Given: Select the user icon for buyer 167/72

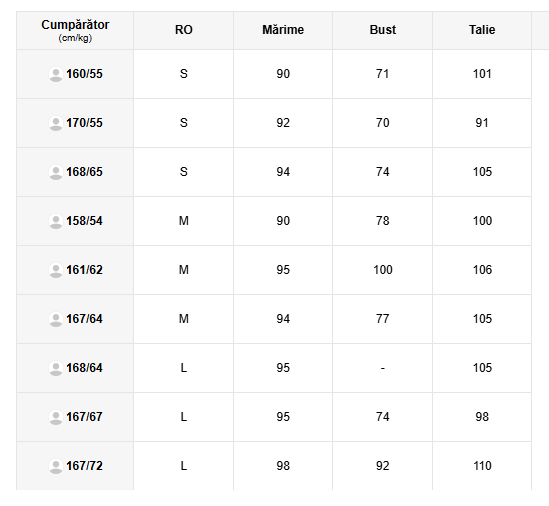Looking at the screenshot, I should pyautogui.click(x=56, y=466).
